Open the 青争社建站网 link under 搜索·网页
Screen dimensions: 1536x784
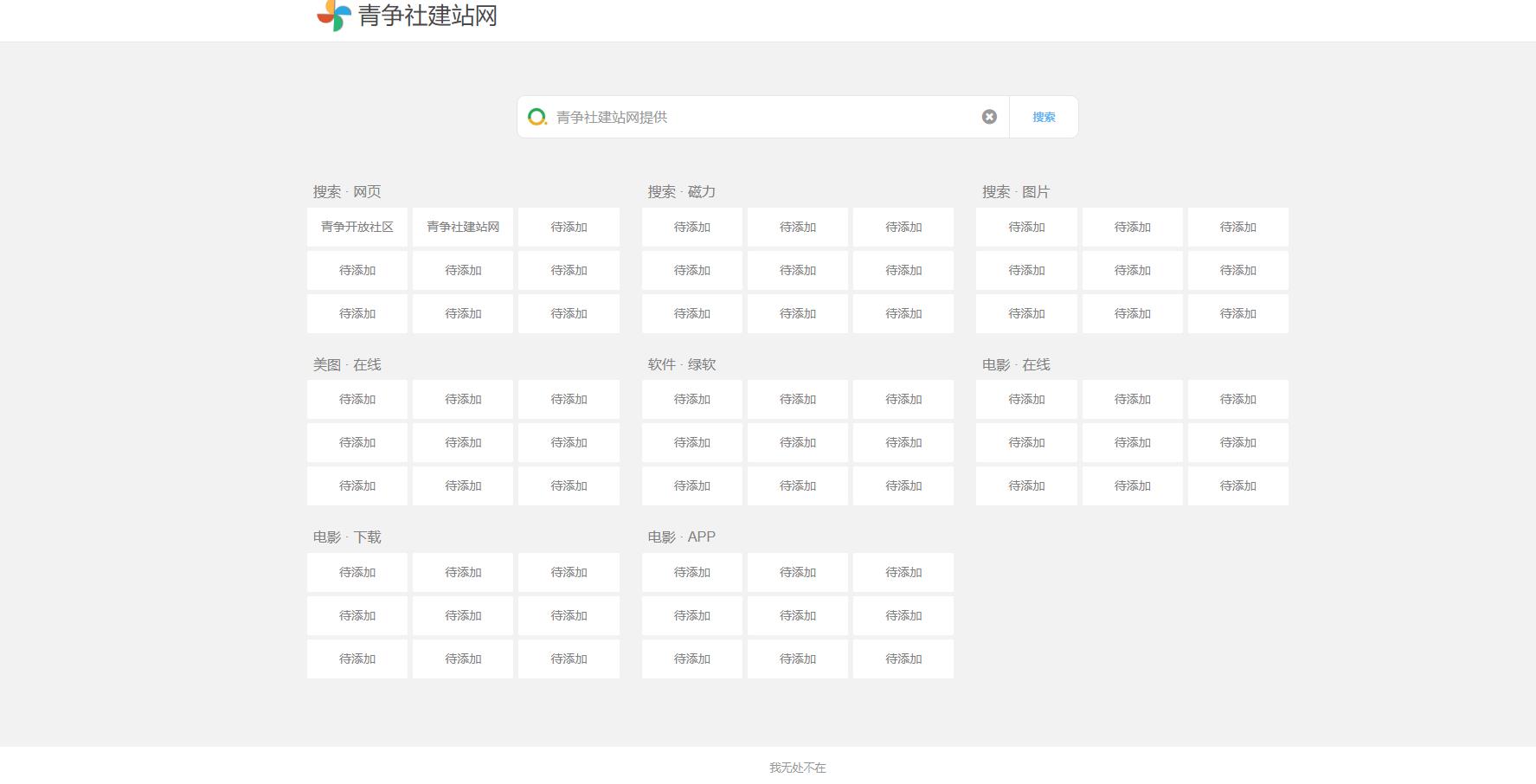[463, 227]
